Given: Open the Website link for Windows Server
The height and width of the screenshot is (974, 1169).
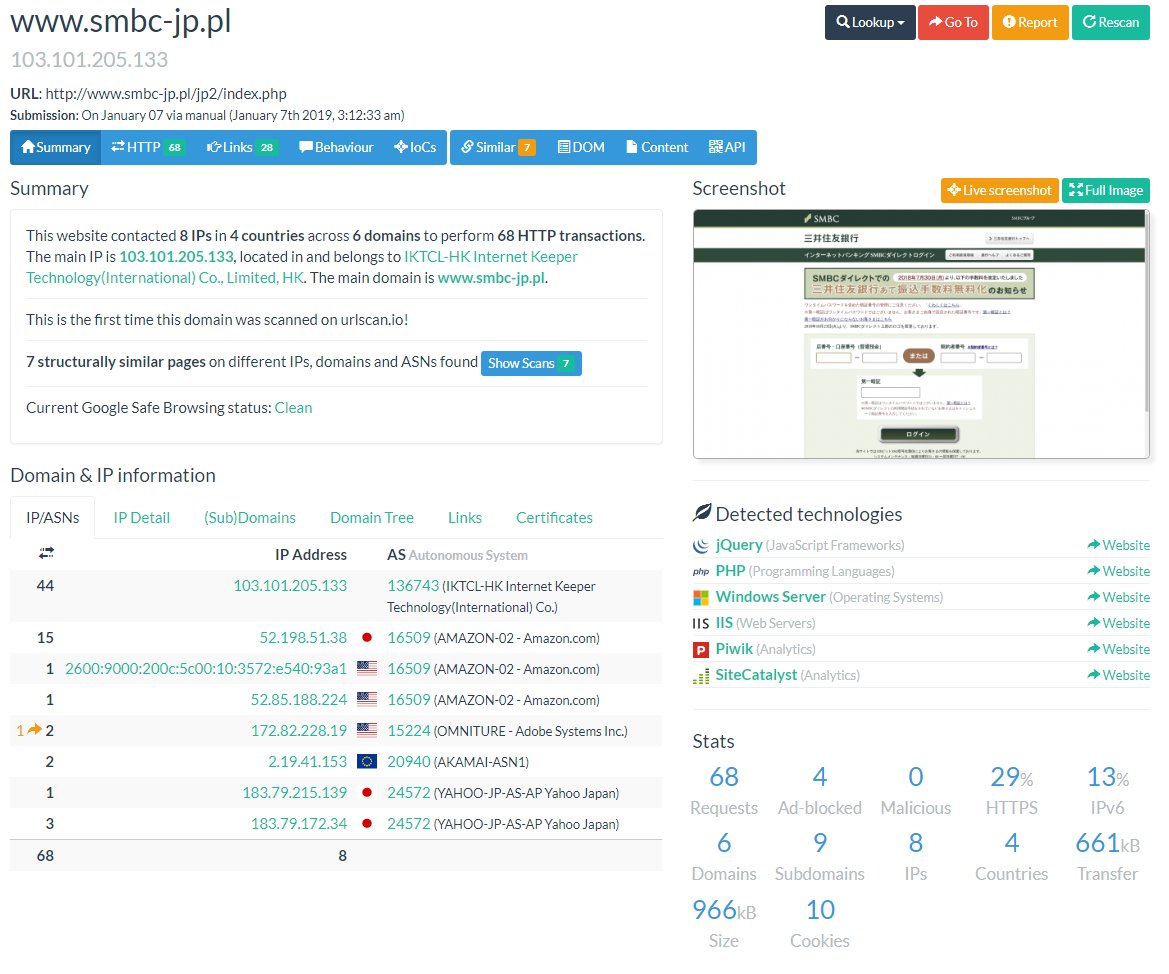Looking at the screenshot, I should click(x=1118, y=597).
